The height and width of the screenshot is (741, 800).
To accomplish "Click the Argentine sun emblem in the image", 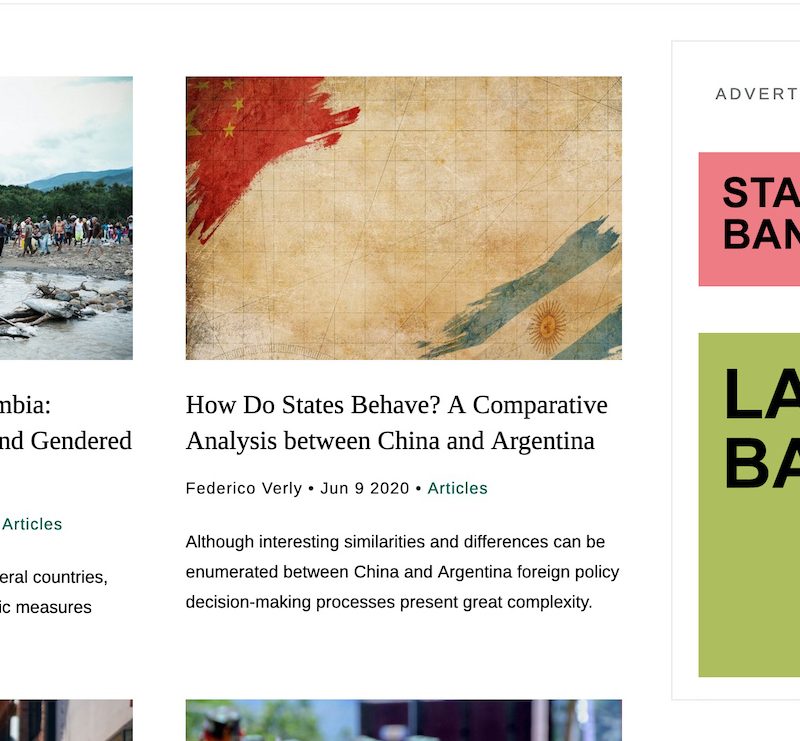I will click(547, 326).
